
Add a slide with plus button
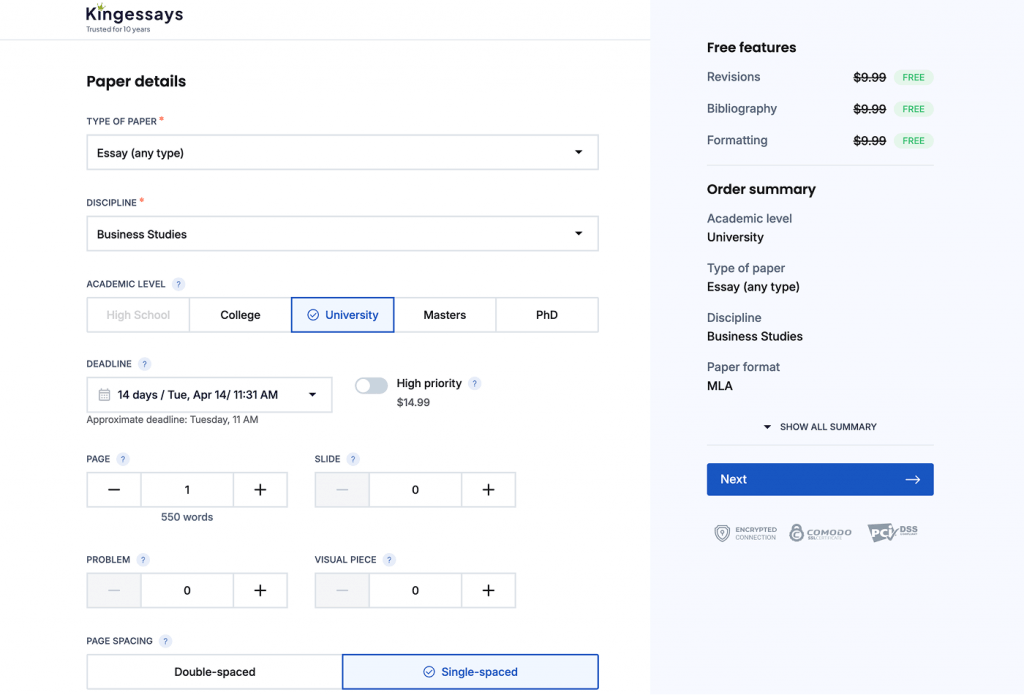[x=488, y=490]
